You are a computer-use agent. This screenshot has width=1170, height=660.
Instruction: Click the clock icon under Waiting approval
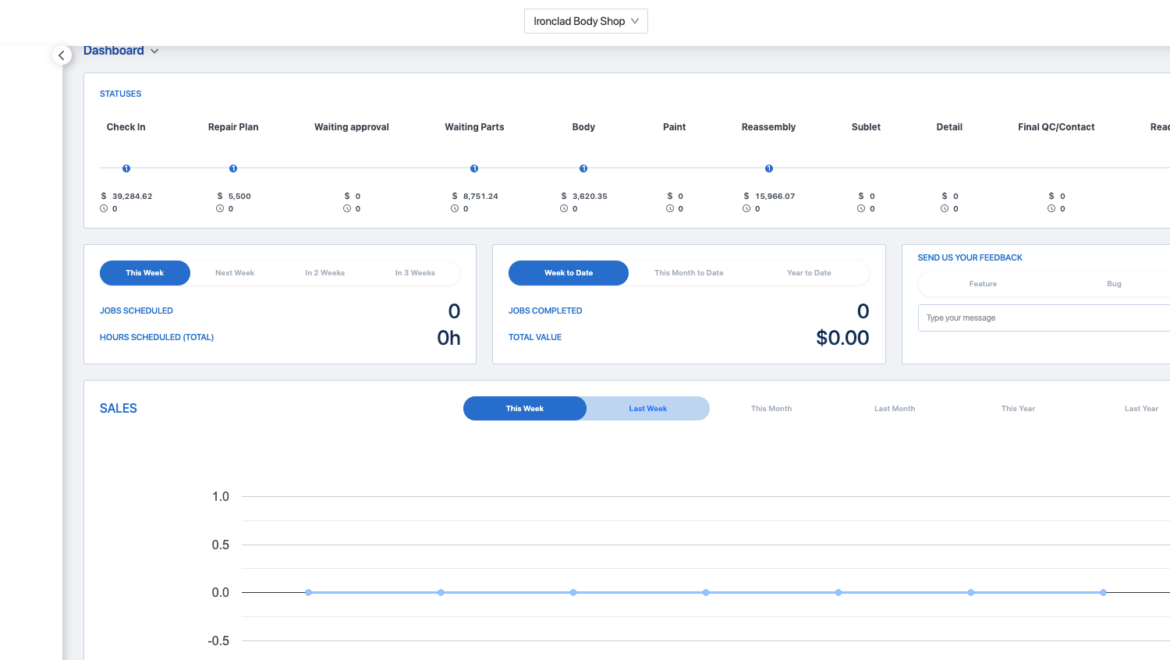tap(347, 209)
